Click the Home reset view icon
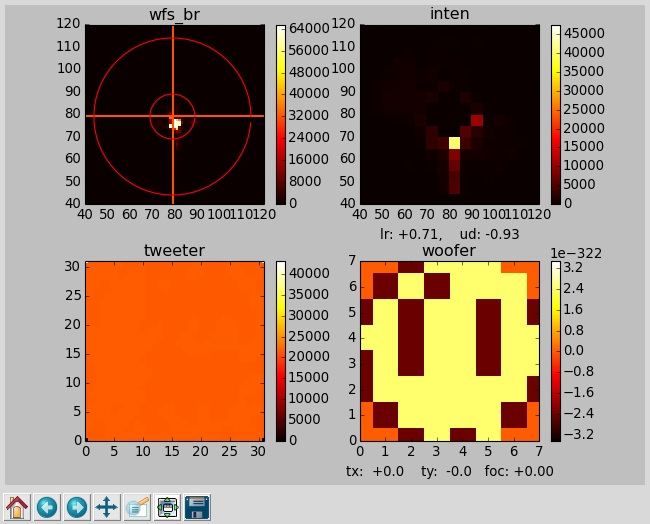650x524 pixels. [x=17, y=507]
